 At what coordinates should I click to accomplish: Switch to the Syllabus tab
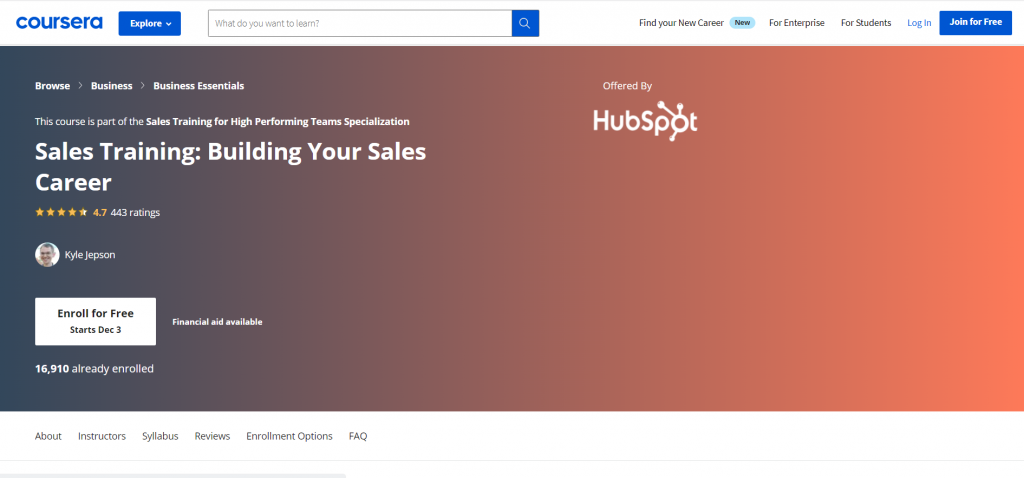(160, 436)
